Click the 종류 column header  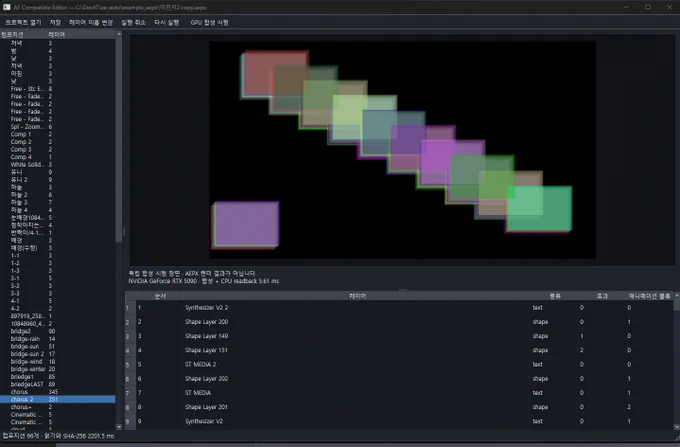click(555, 296)
